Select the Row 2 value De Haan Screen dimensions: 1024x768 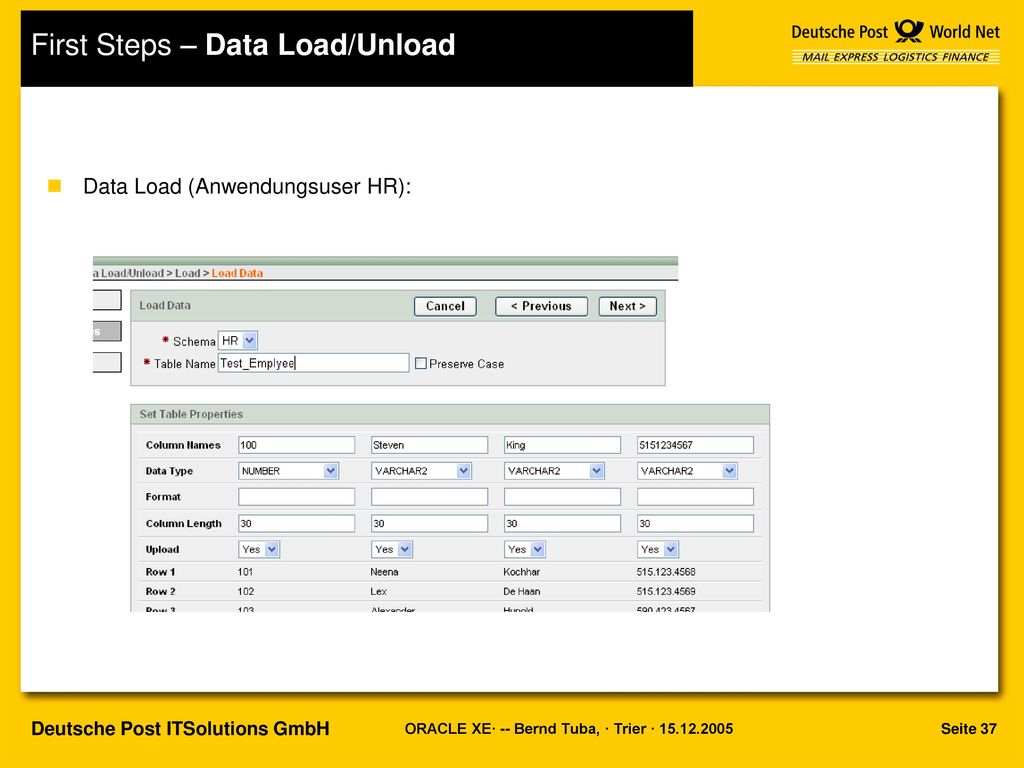pyautogui.click(x=522, y=591)
